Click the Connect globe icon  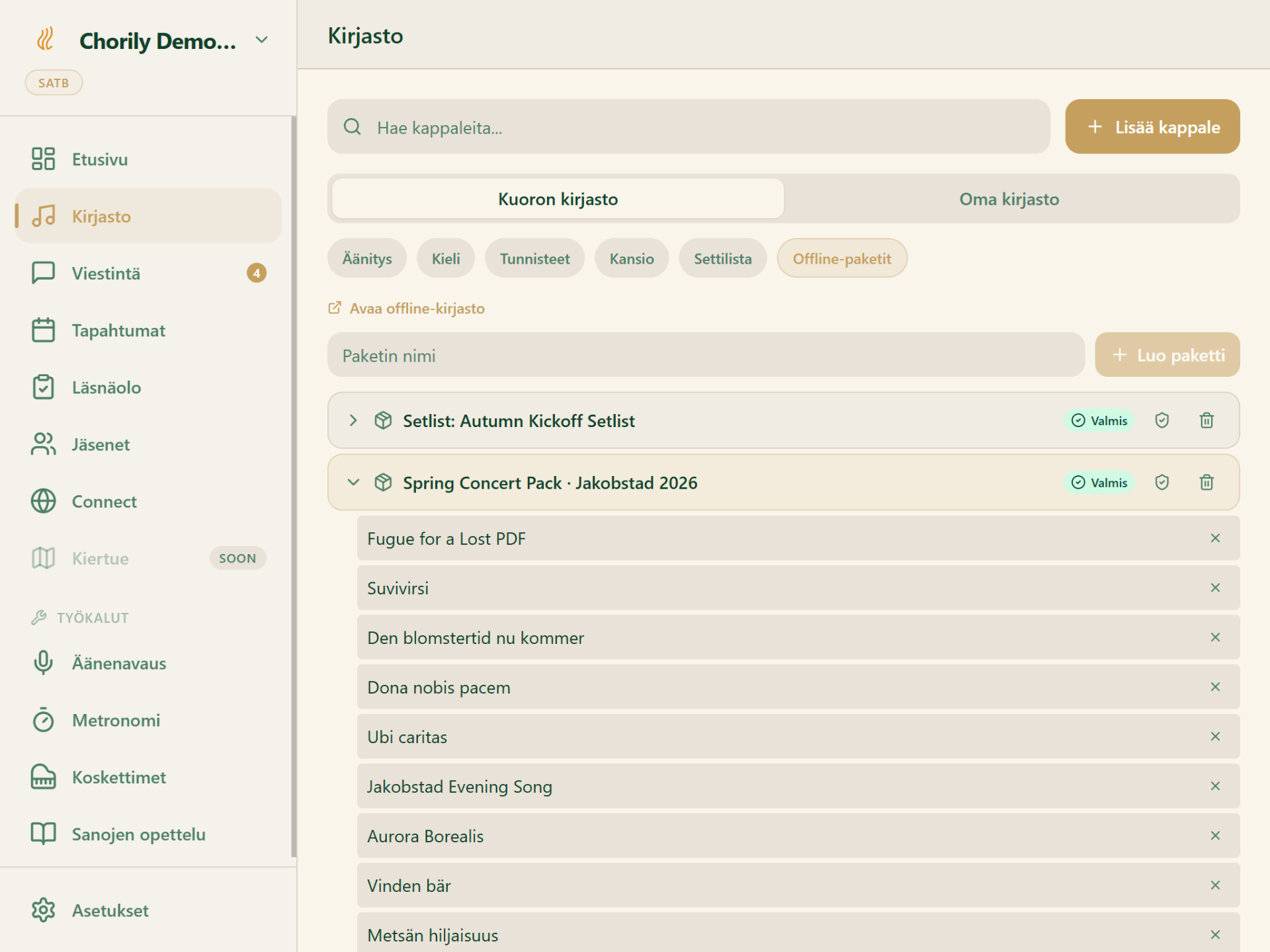(x=44, y=501)
